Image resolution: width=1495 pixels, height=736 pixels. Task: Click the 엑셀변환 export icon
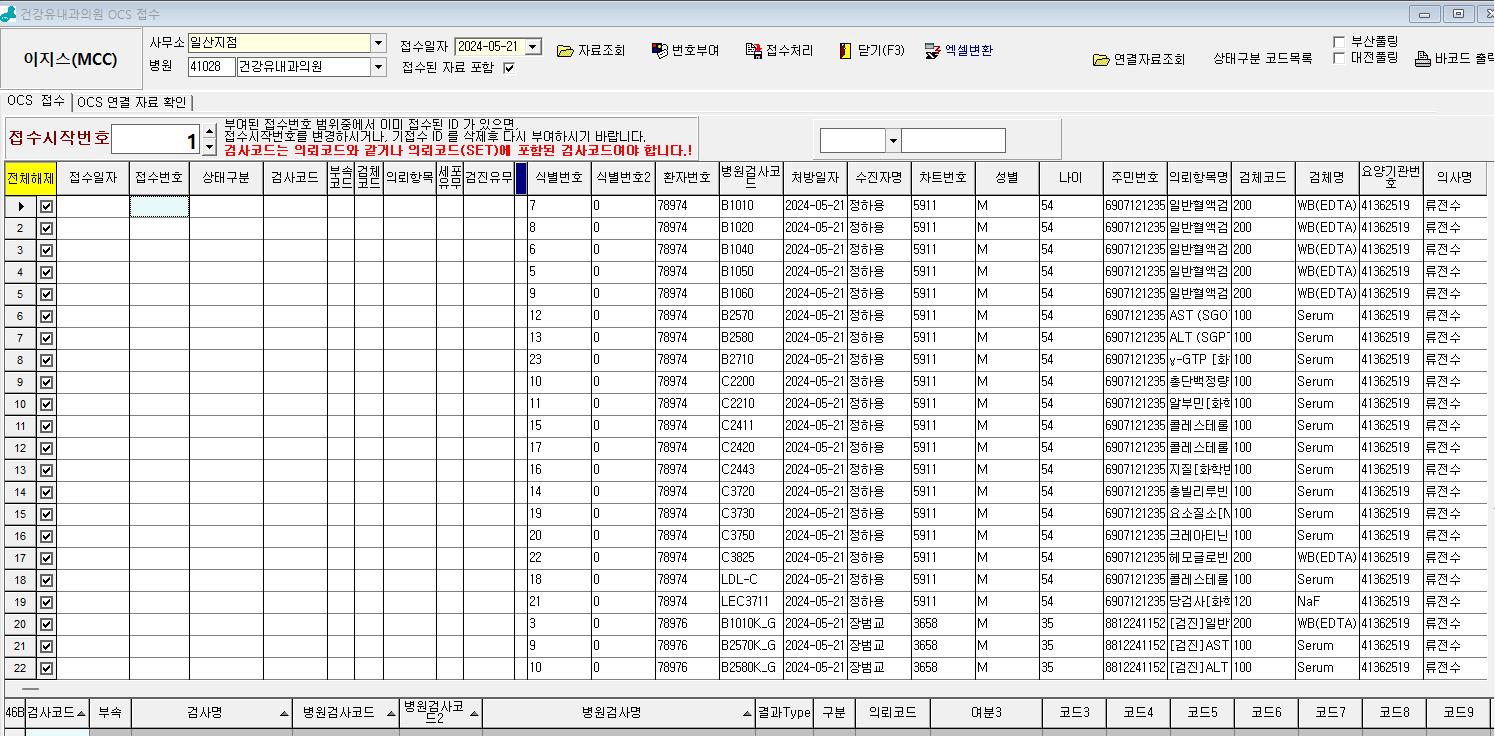tap(933, 50)
